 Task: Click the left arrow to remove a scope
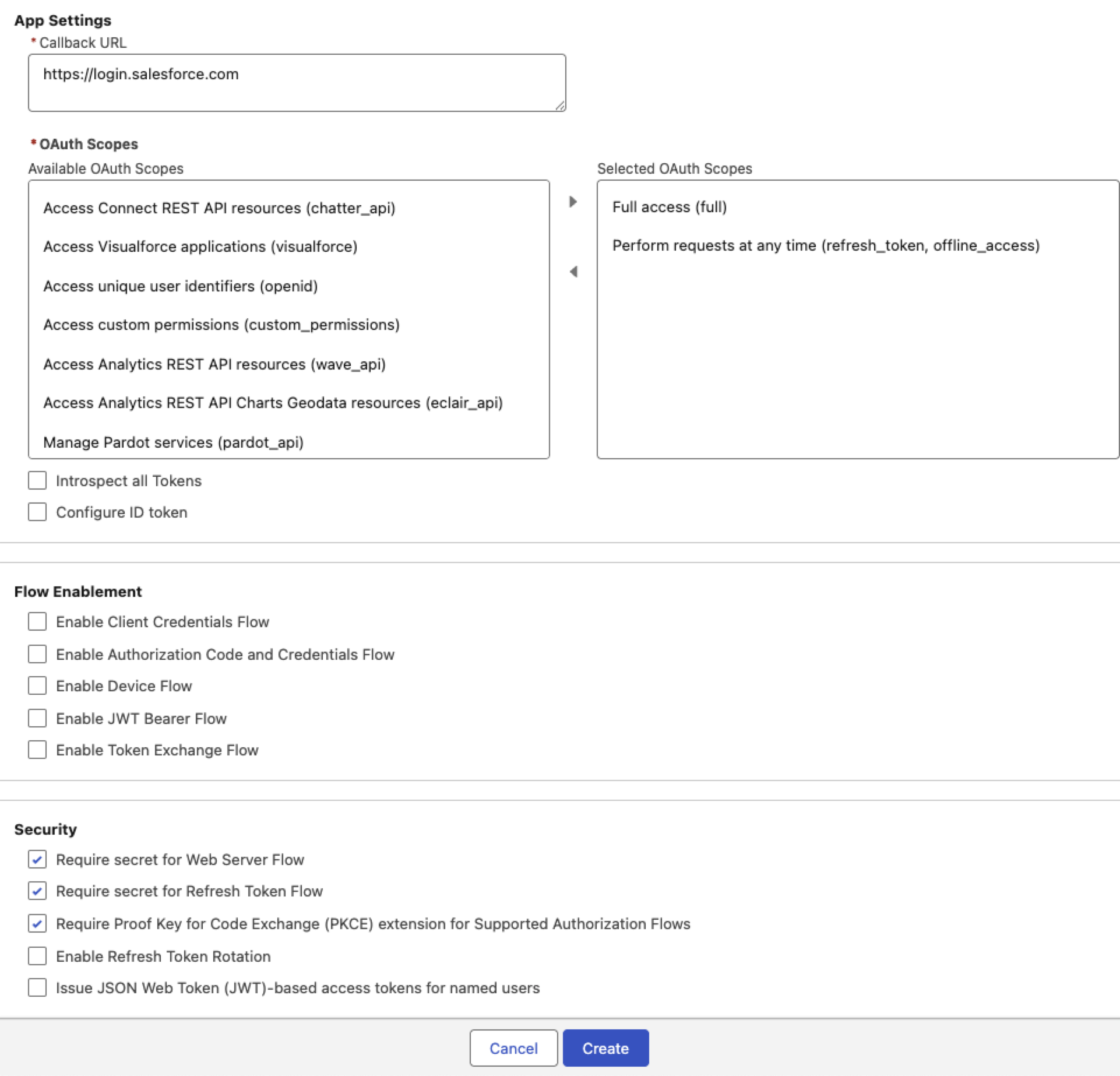click(573, 272)
